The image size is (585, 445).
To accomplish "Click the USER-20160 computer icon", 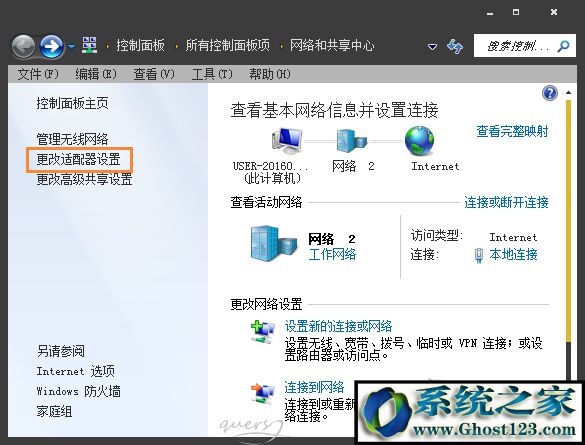I will [x=287, y=141].
